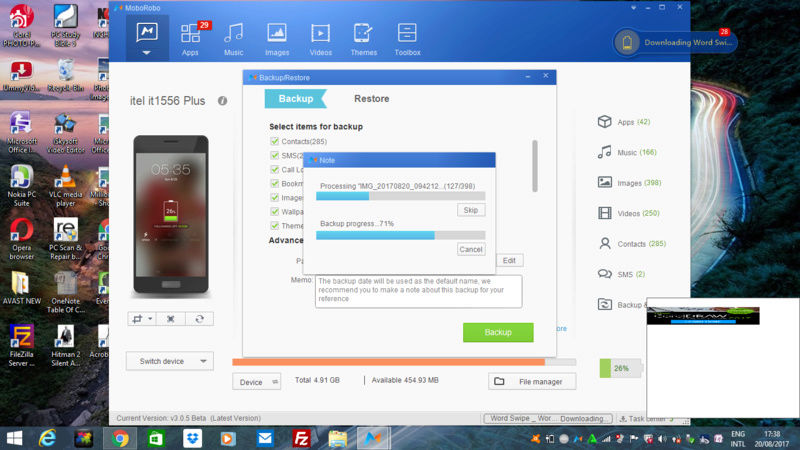Click the Word Swipe Downloading status item
The height and width of the screenshot is (450, 800).
[548, 418]
